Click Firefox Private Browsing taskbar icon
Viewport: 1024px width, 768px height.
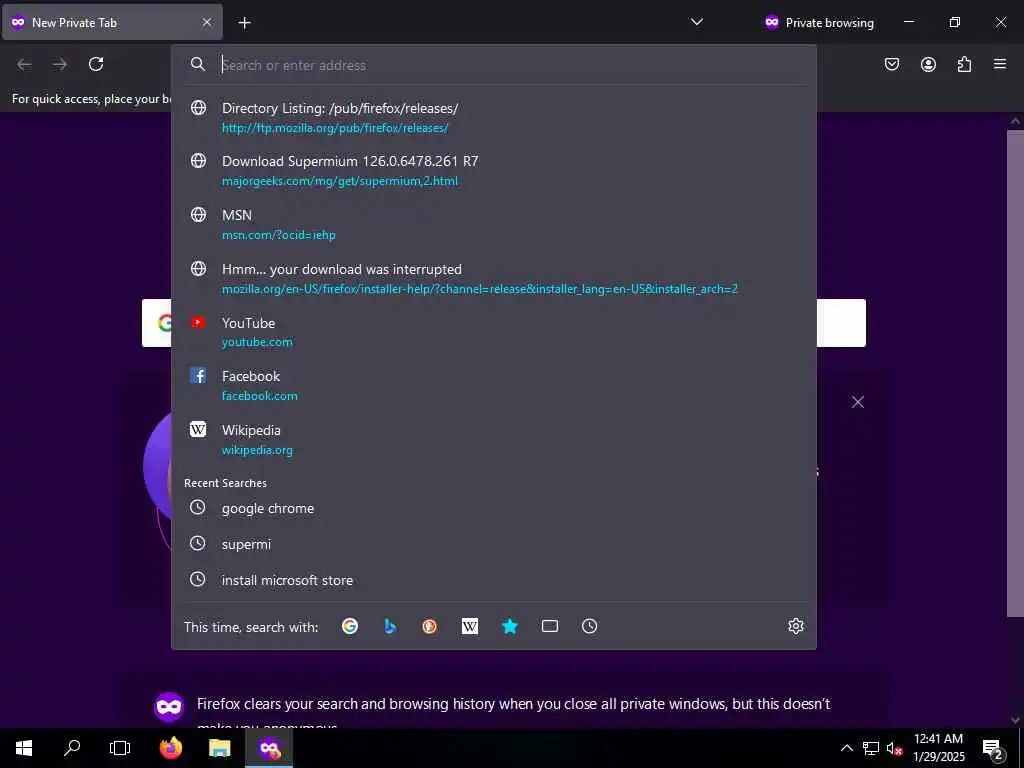click(269, 748)
